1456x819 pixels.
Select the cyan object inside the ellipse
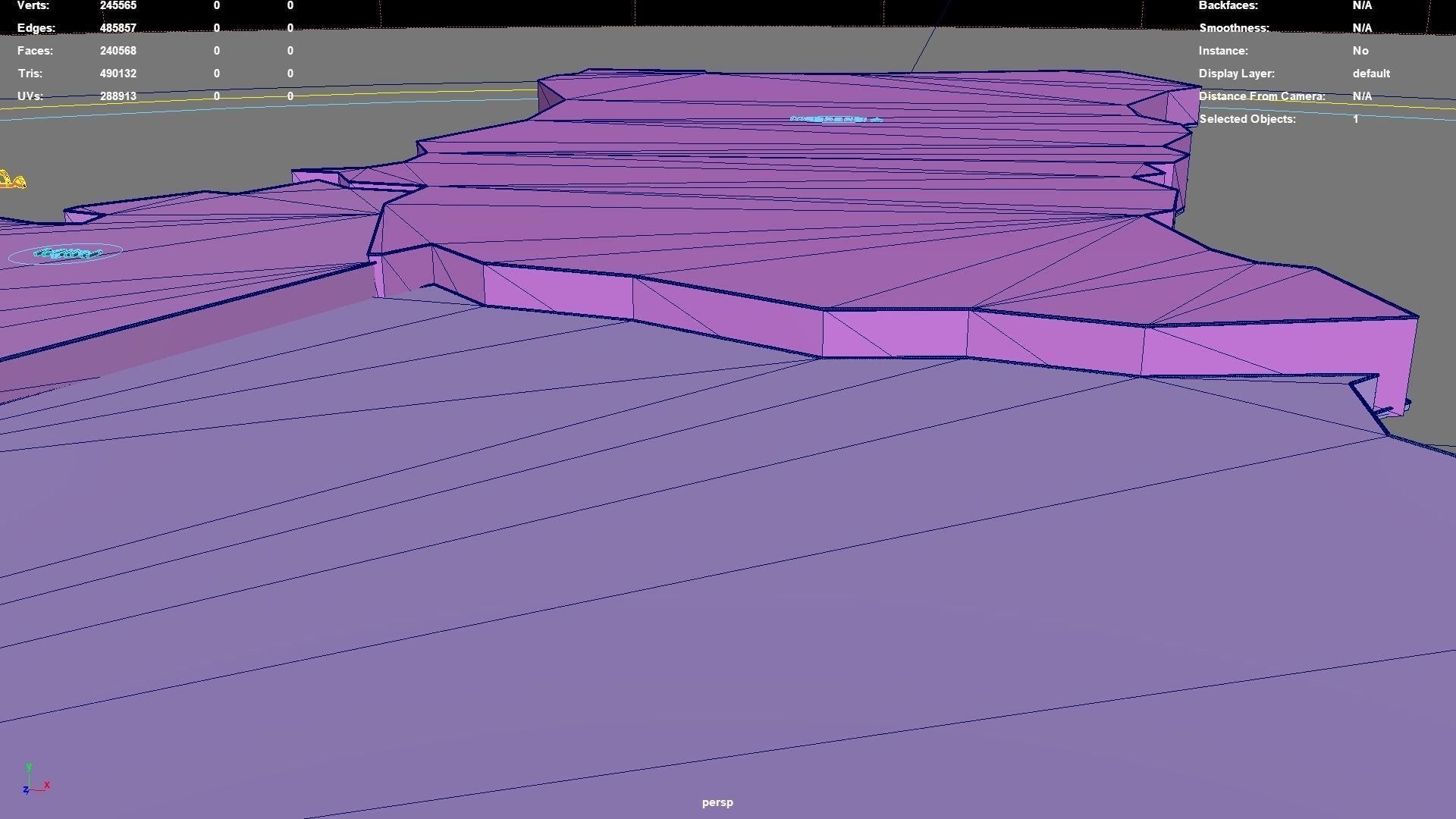tap(67, 254)
